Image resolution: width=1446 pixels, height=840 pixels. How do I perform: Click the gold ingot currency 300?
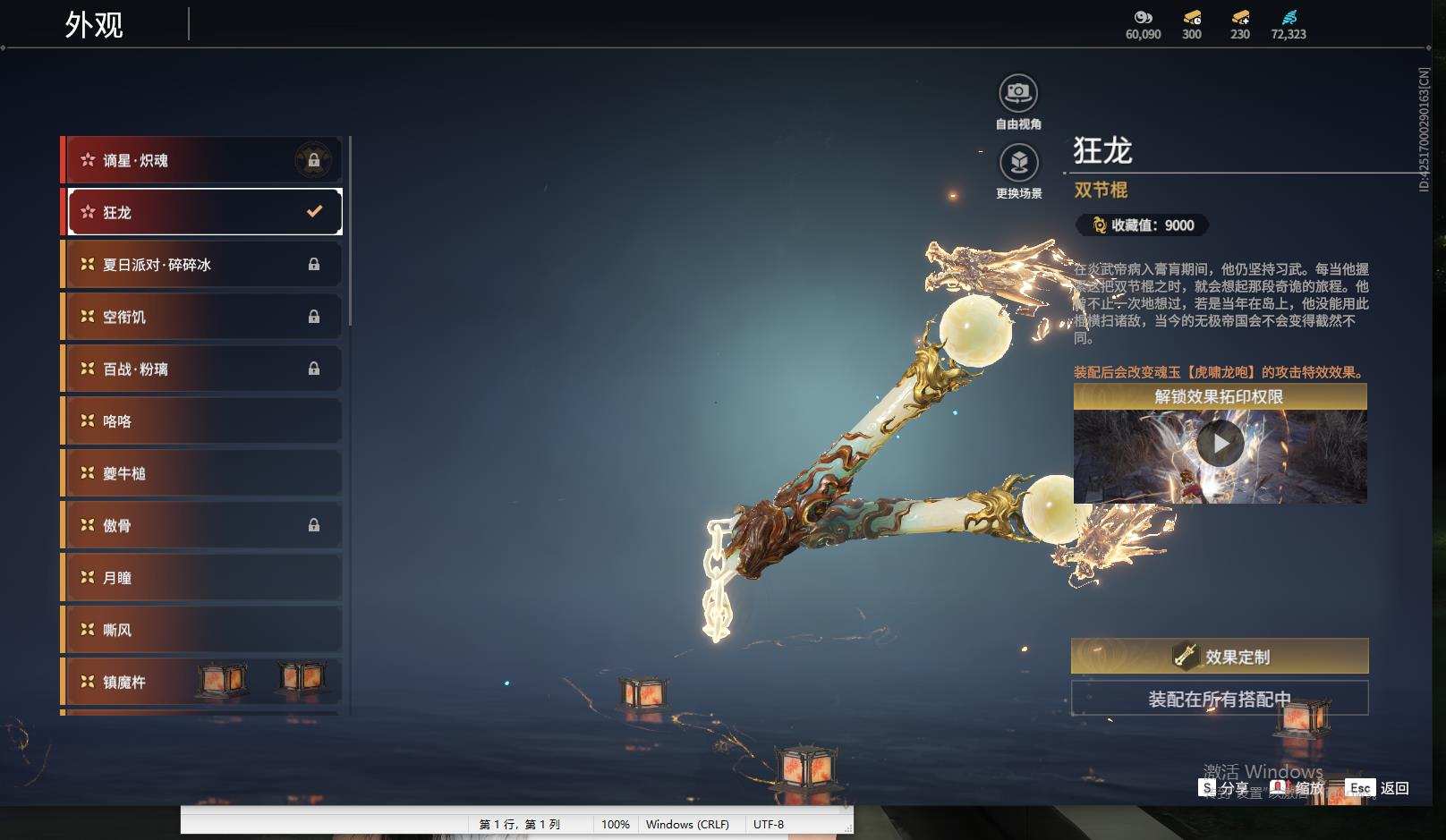coord(1192,25)
